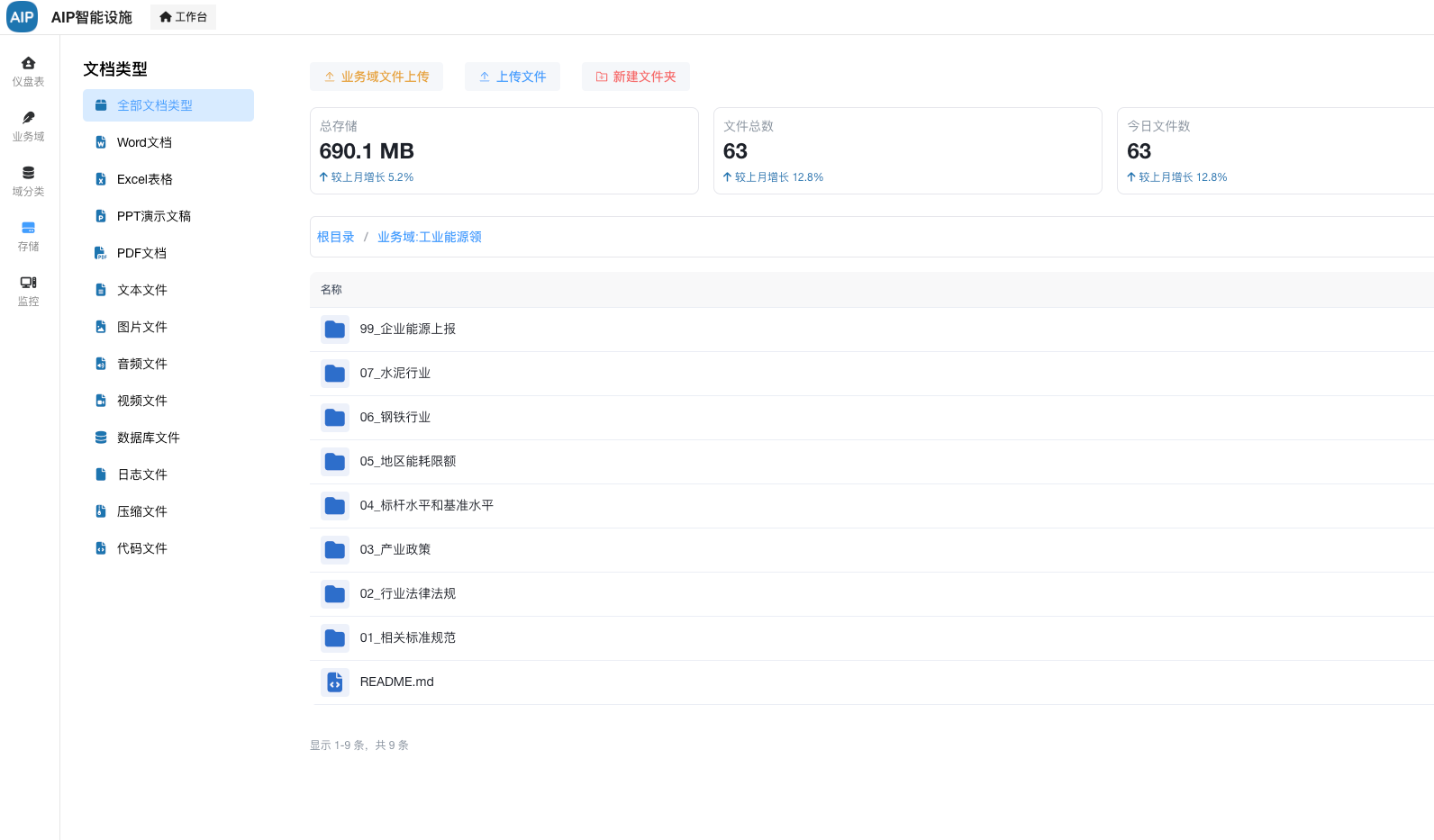This screenshot has width=1434, height=840.
Task: Open the 06_钢铁行业 folder
Action: (x=395, y=418)
